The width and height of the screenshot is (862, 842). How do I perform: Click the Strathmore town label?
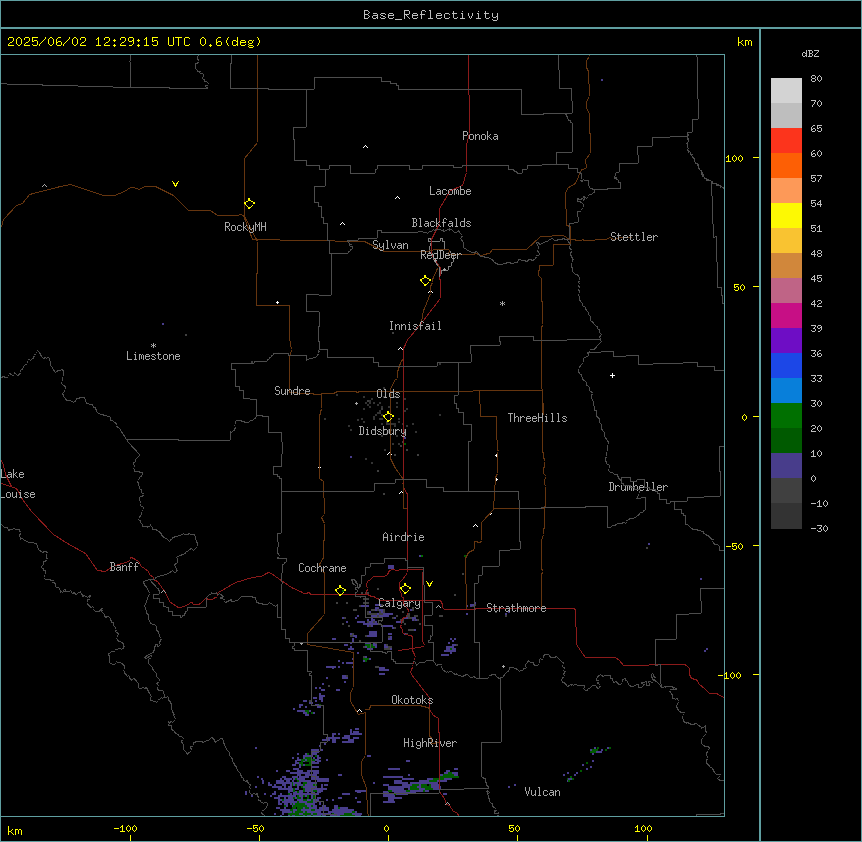click(x=516, y=608)
